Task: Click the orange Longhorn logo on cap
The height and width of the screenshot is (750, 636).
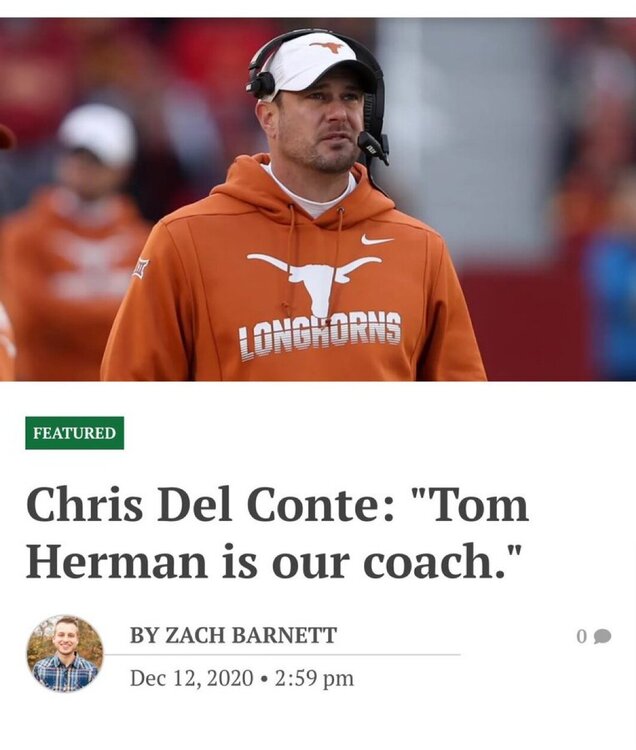Action: (327, 47)
